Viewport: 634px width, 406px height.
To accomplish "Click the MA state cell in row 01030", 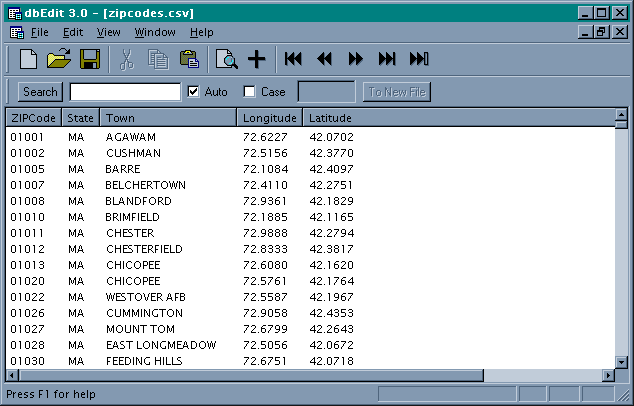I will point(76,361).
